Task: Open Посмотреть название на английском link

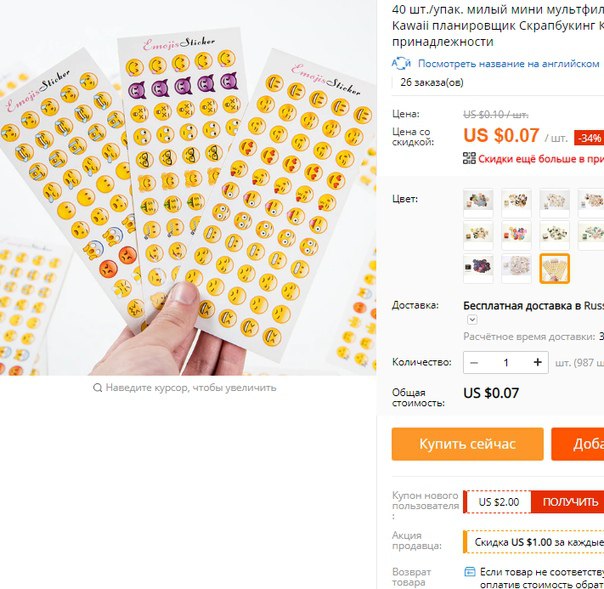Action: click(x=508, y=64)
